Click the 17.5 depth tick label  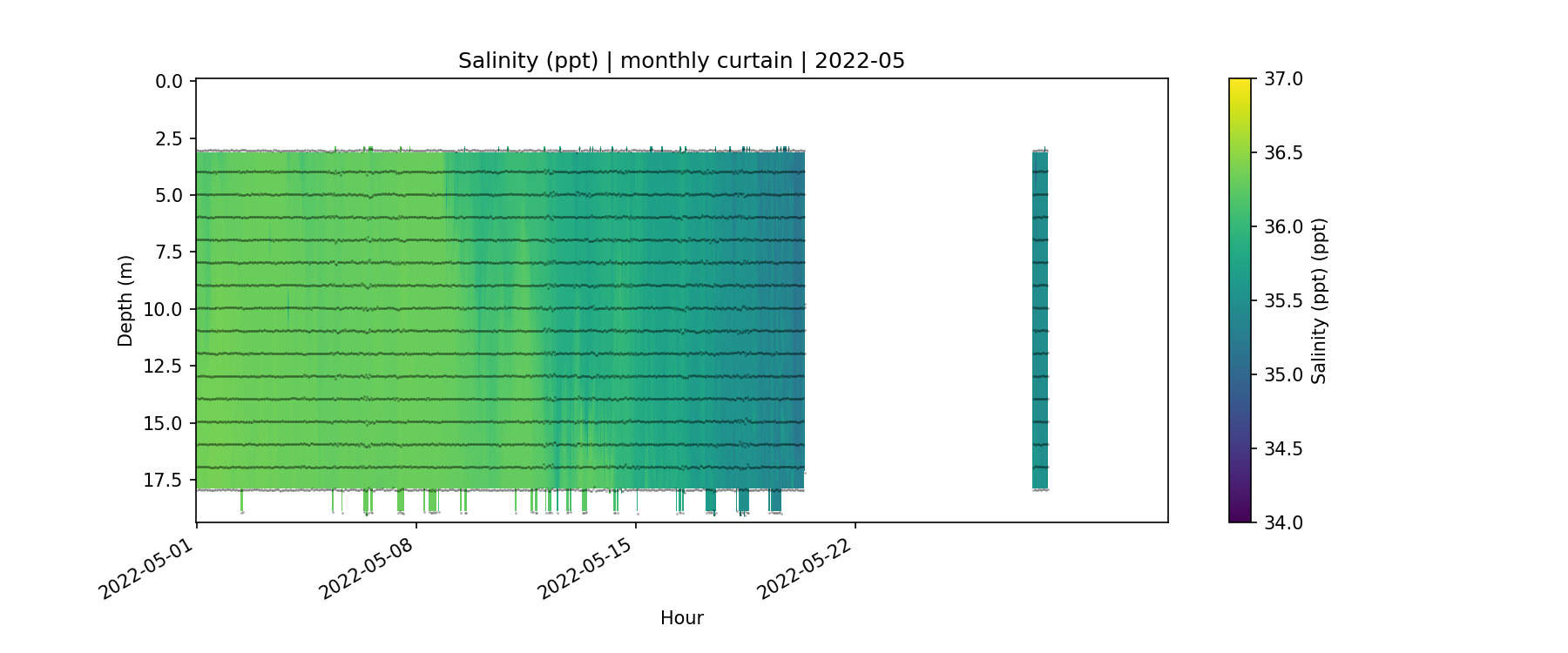click(x=164, y=480)
